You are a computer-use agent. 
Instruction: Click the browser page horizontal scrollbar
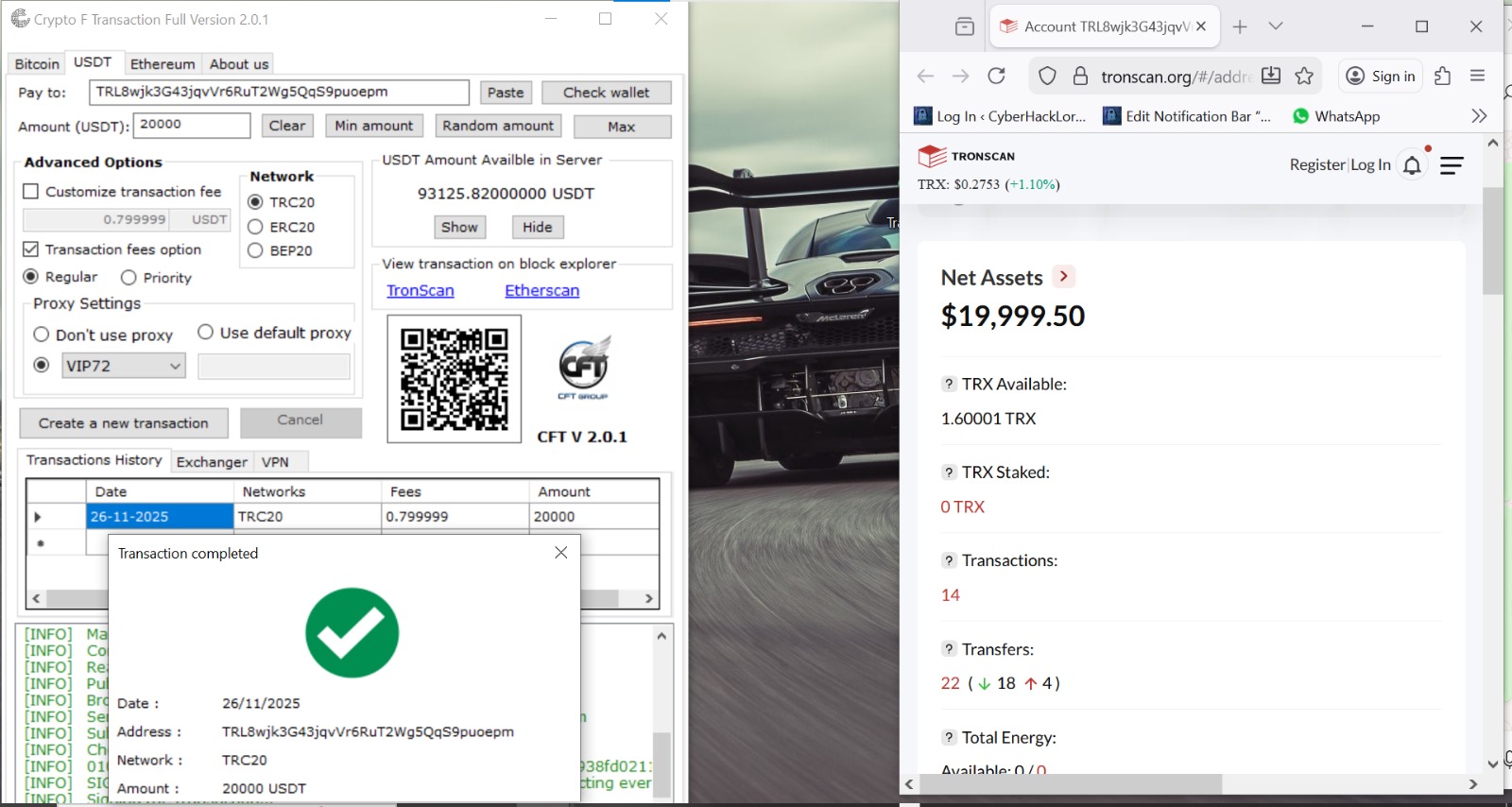point(1071,784)
